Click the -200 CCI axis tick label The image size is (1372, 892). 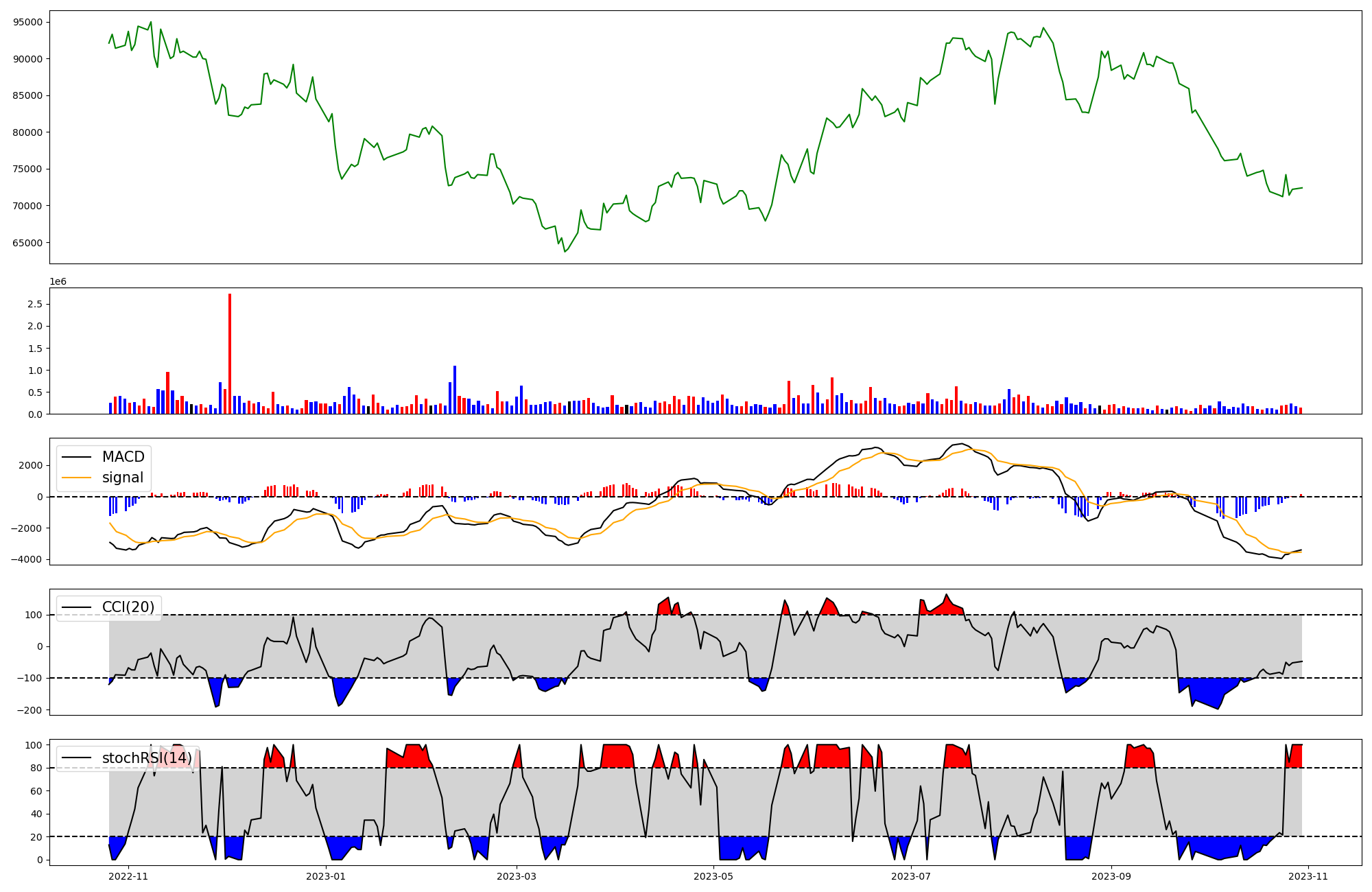30,710
